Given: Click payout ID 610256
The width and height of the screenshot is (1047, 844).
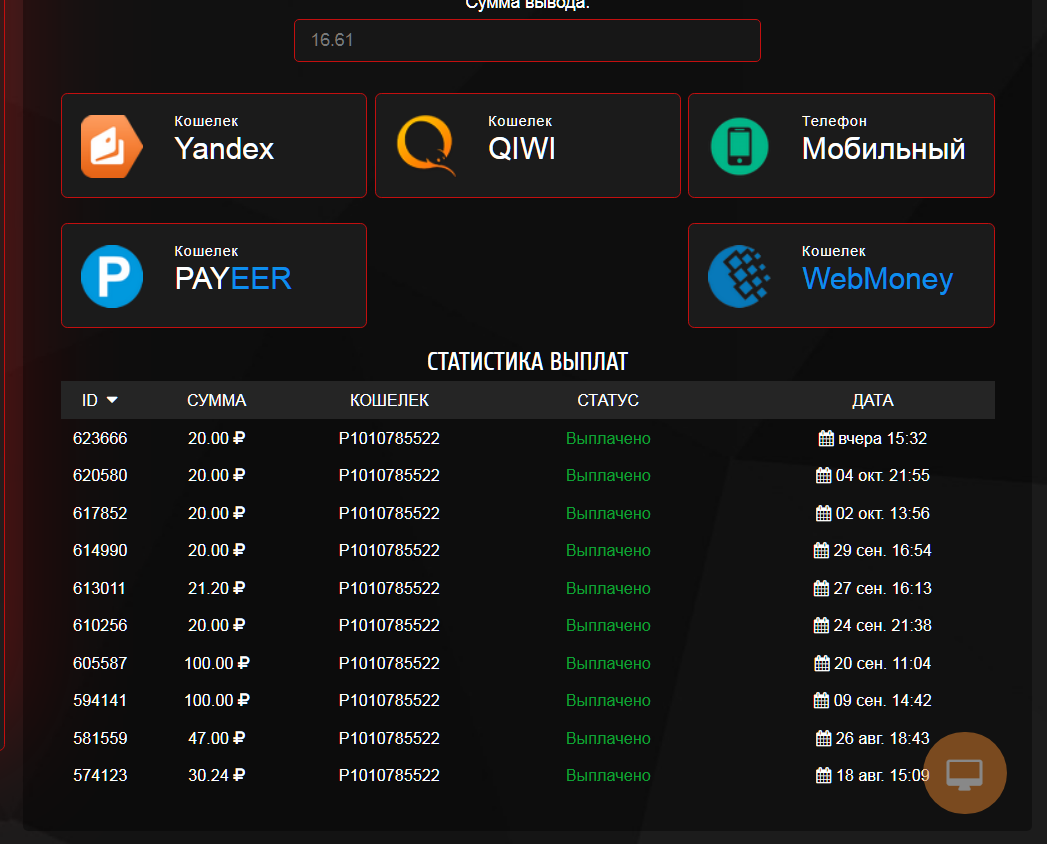Looking at the screenshot, I should click(x=100, y=625).
